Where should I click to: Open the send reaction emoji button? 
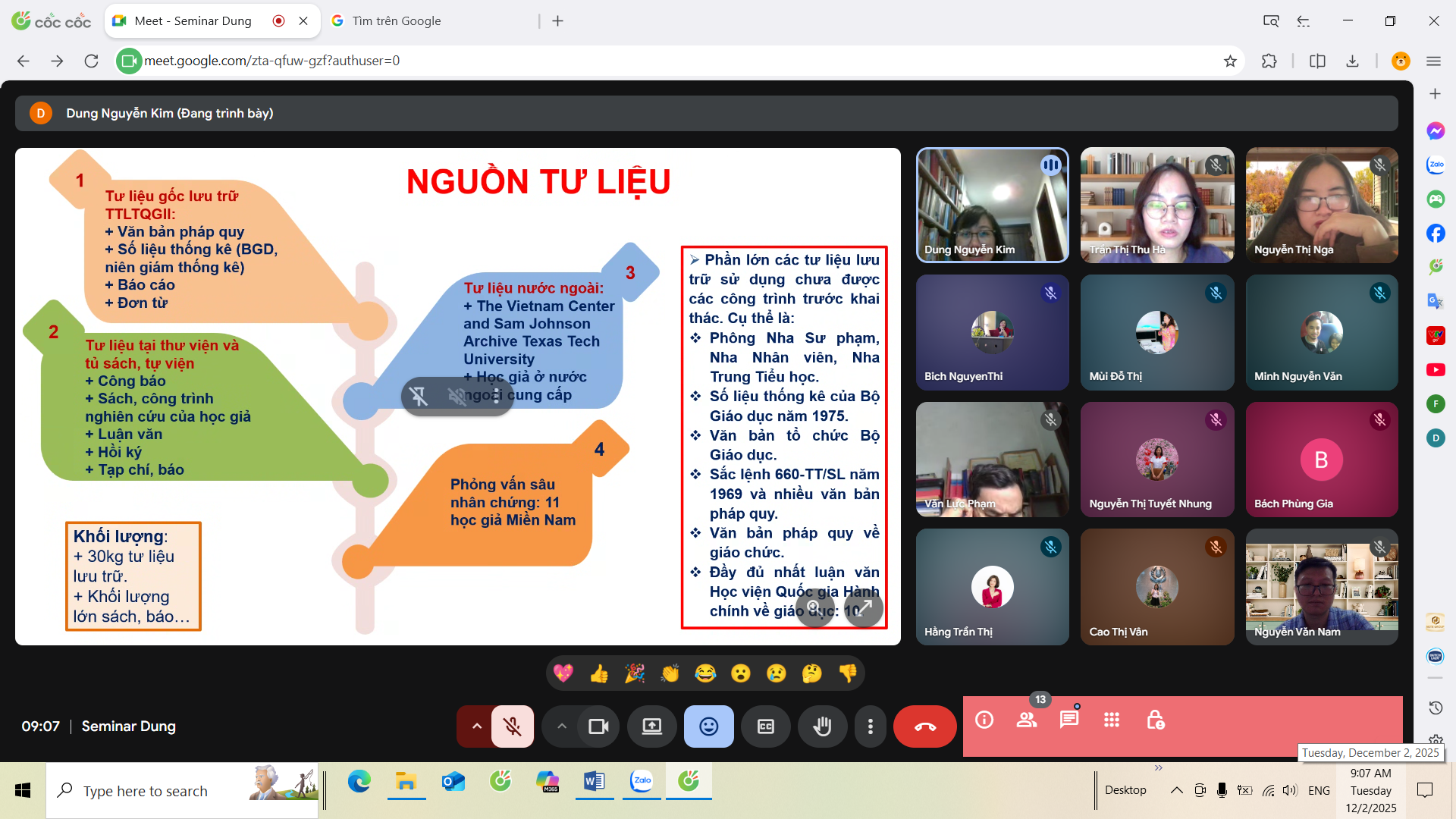[x=708, y=726]
